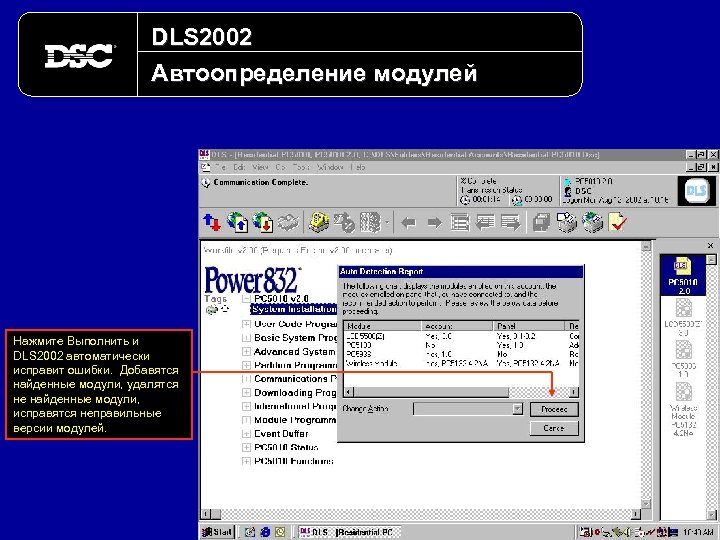Click the Tags icon beside the tree

212,310
